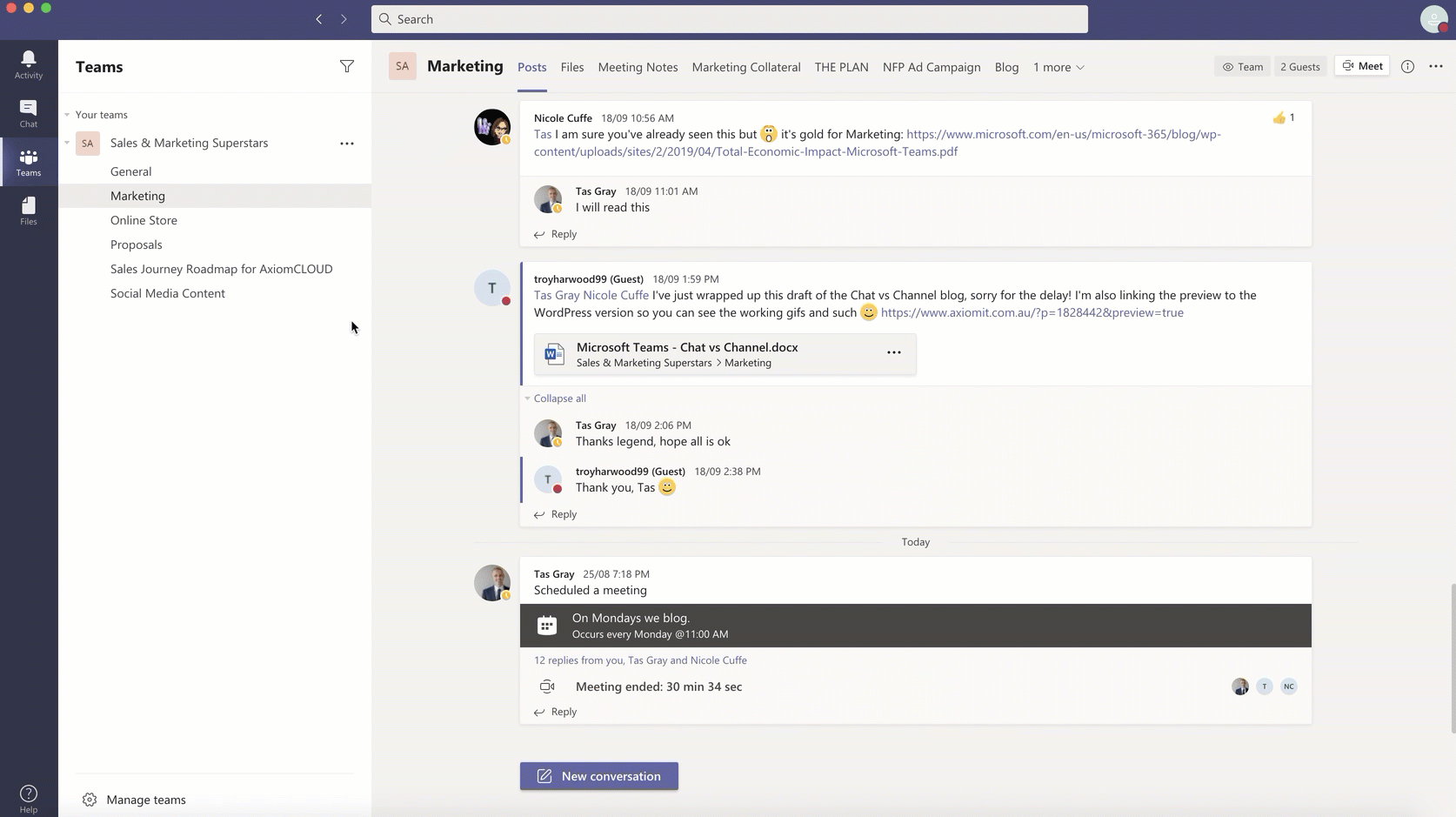Open the Files icon in sidebar
Viewport: 1456px width, 817px height.
point(29,211)
